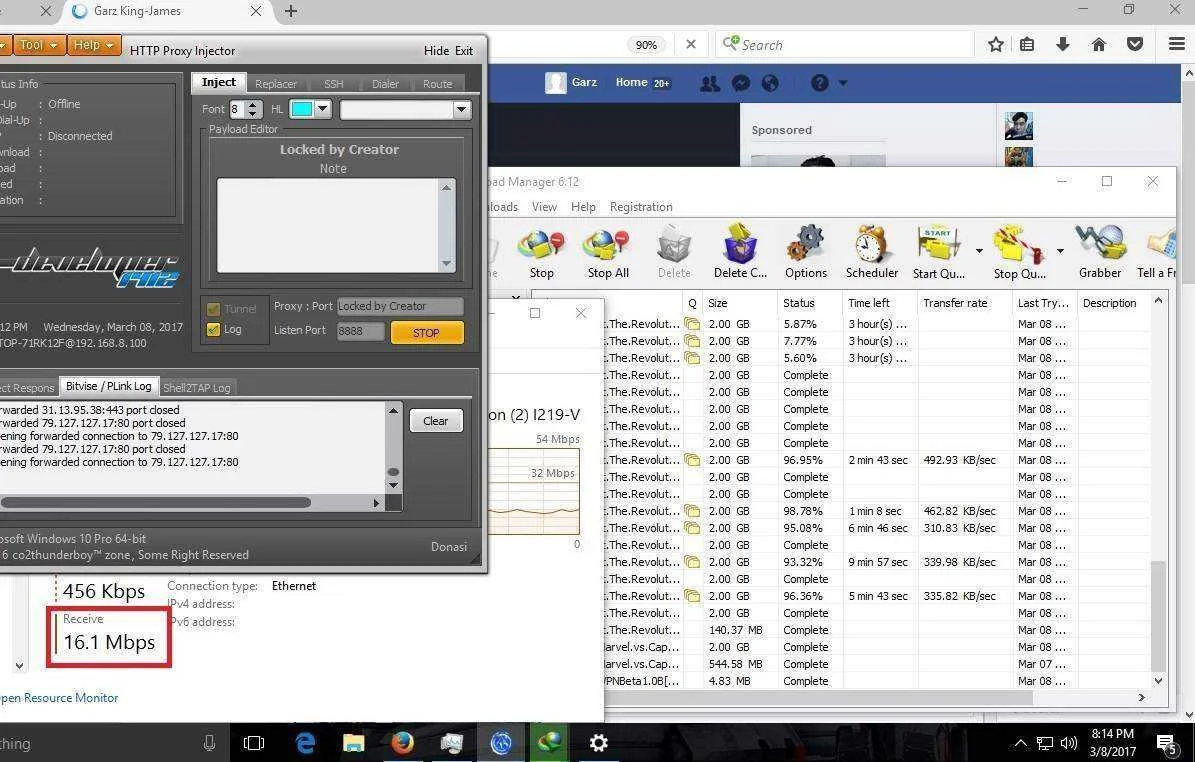
Task: Open the Scheduler in Download Manager
Action: point(872,253)
